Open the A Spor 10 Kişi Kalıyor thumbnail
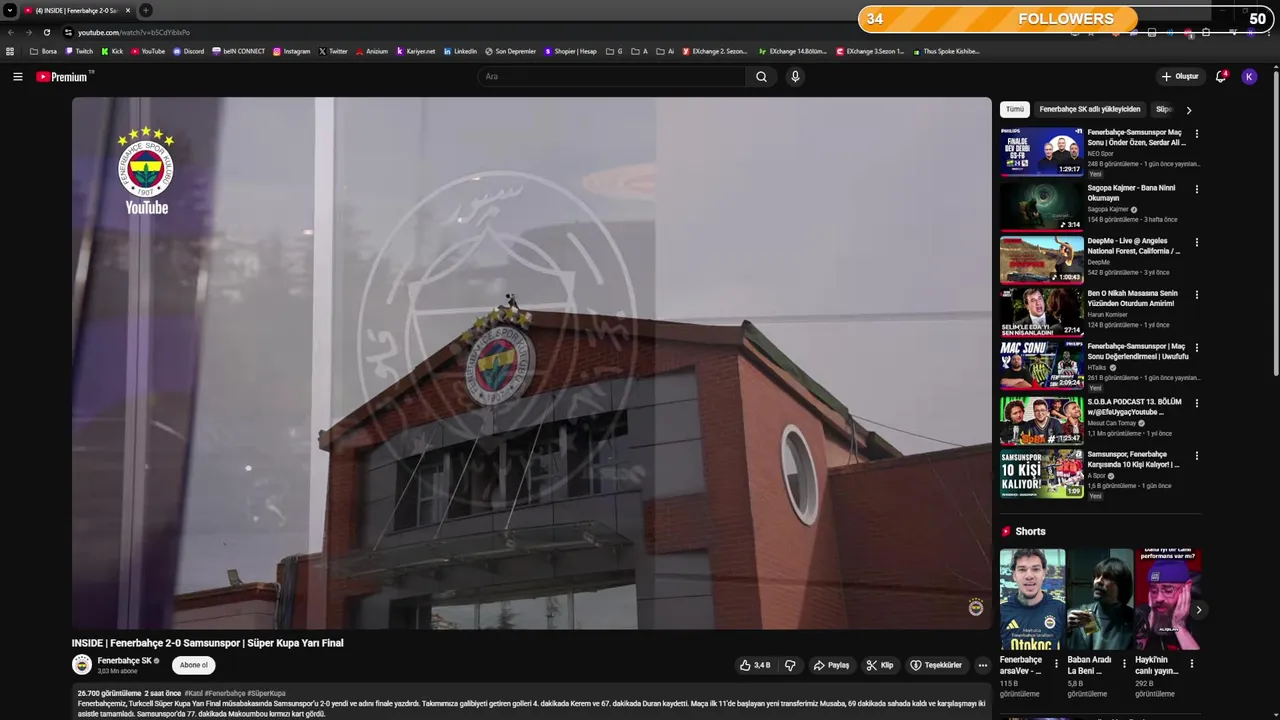Image resolution: width=1280 pixels, height=720 pixels. point(1041,473)
